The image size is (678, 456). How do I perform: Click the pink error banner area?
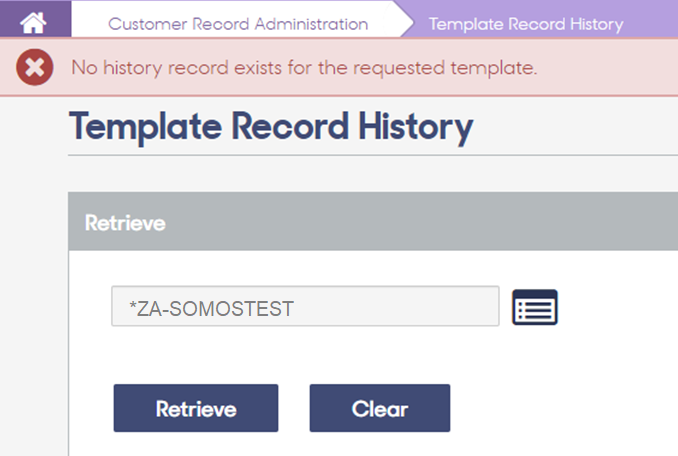[605, 67]
